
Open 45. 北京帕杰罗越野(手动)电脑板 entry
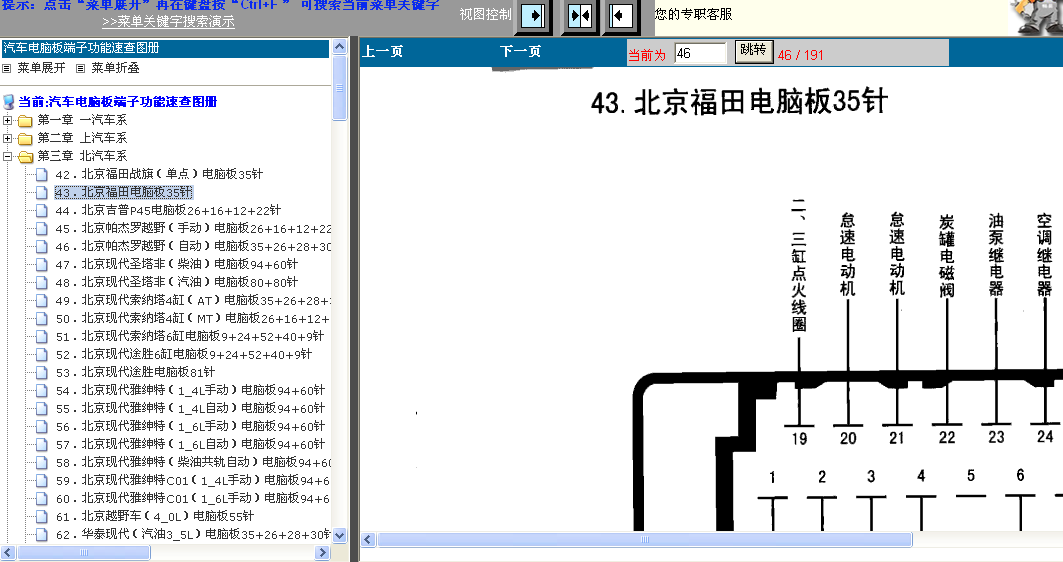(x=193, y=228)
